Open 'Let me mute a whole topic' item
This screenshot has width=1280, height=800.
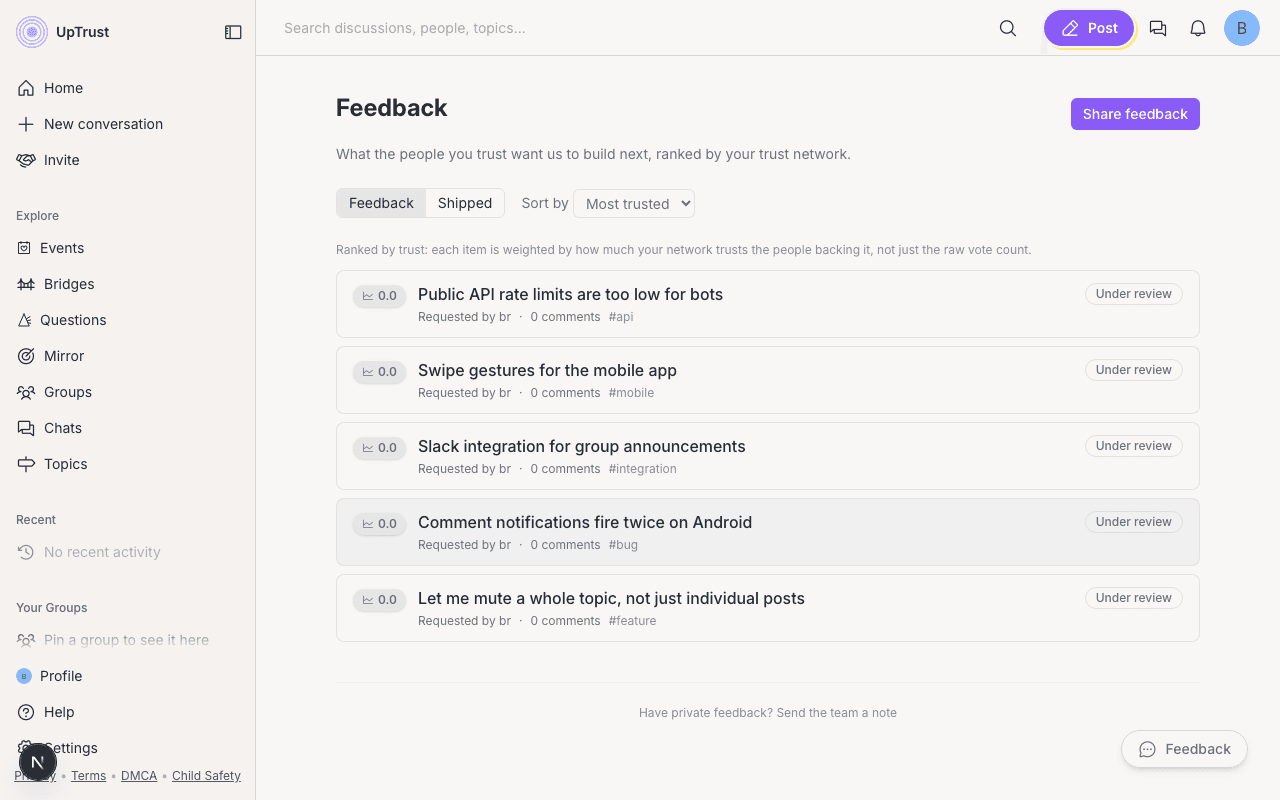pos(611,598)
